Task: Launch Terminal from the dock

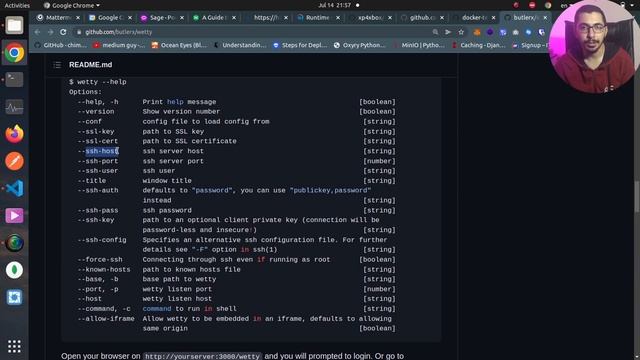Action: 14,80
